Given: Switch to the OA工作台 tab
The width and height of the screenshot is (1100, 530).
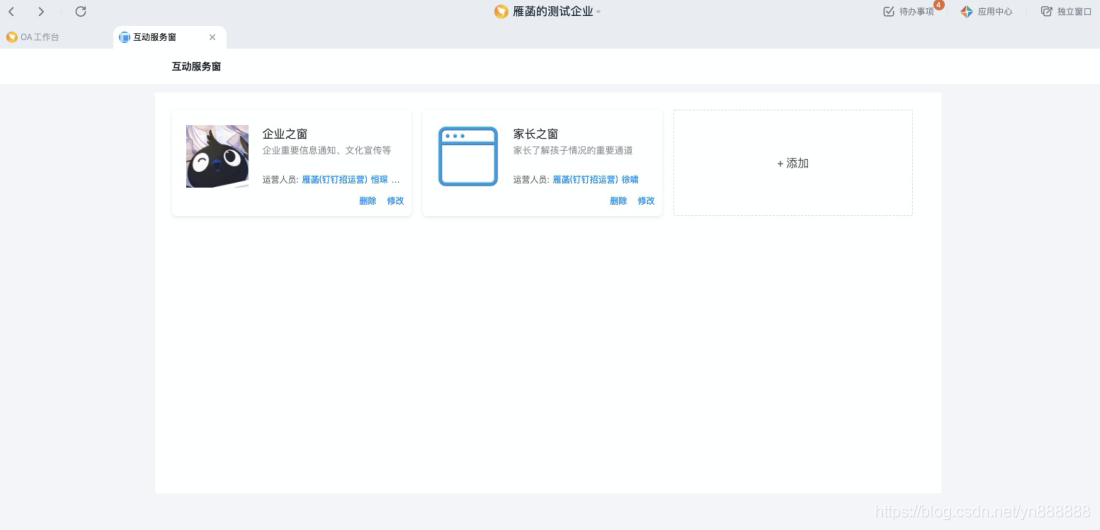Looking at the screenshot, I should pyautogui.click(x=39, y=37).
